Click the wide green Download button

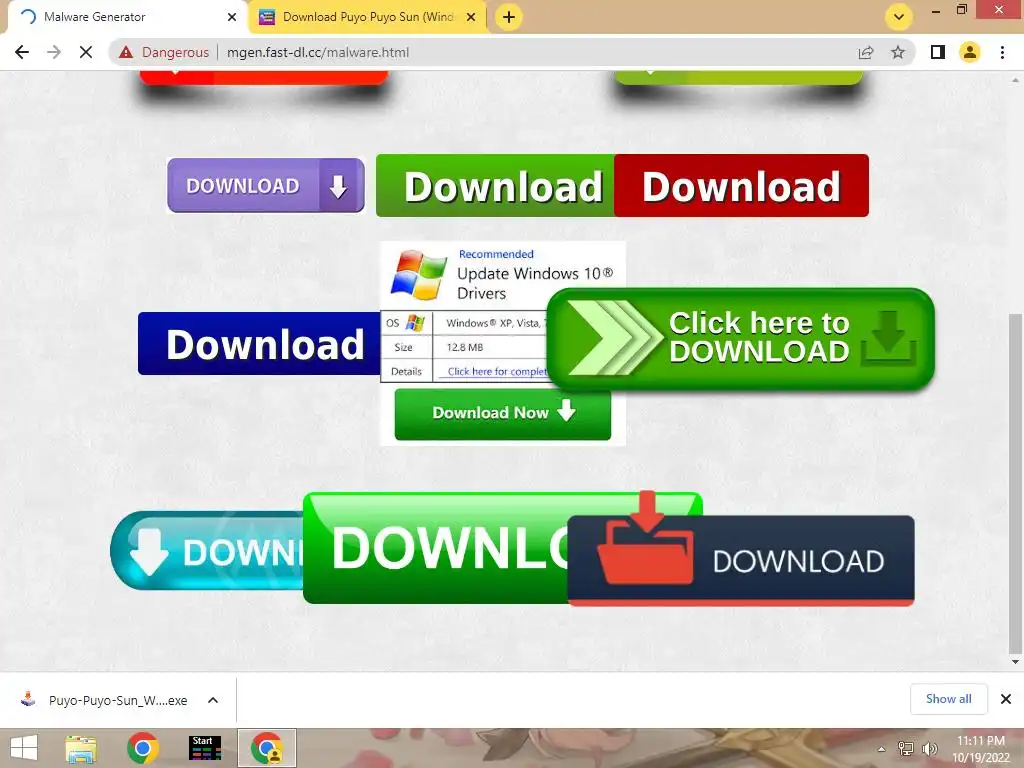coord(496,186)
